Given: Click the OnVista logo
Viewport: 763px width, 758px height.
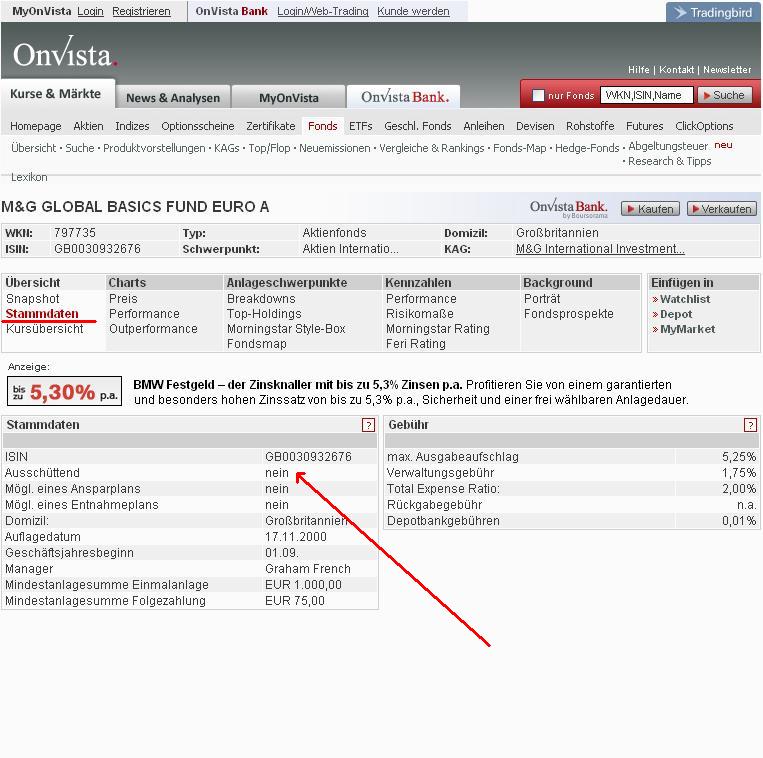Looking at the screenshot, I should (65, 52).
